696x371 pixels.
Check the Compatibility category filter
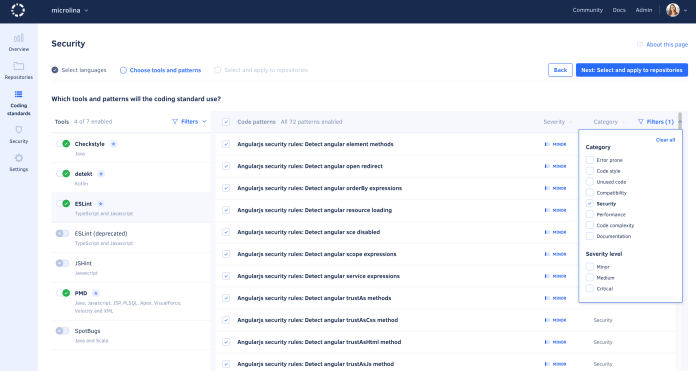click(589, 193)
